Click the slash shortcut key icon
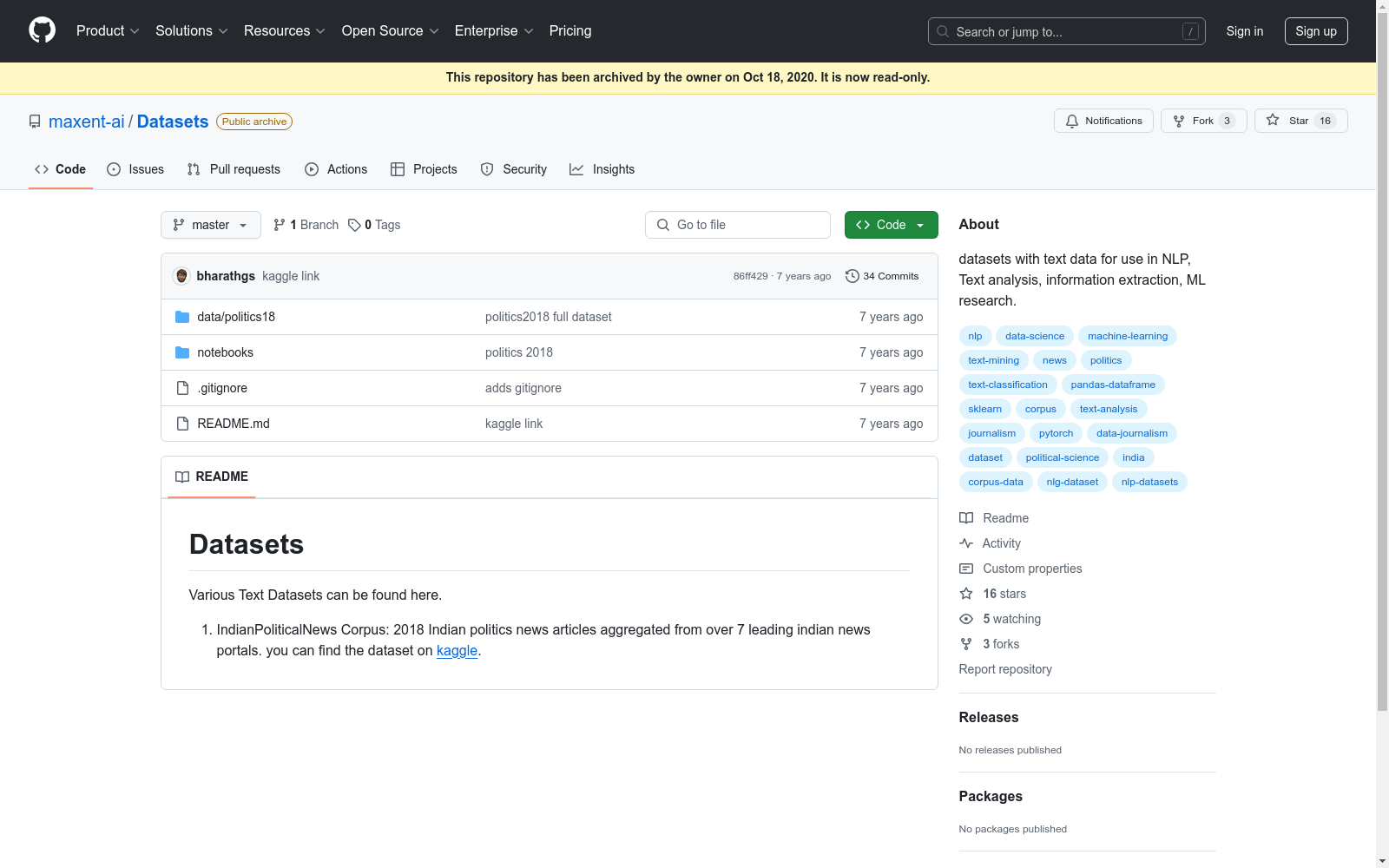The height and width of the screenshot is (868, 1389). [1190, 31]
